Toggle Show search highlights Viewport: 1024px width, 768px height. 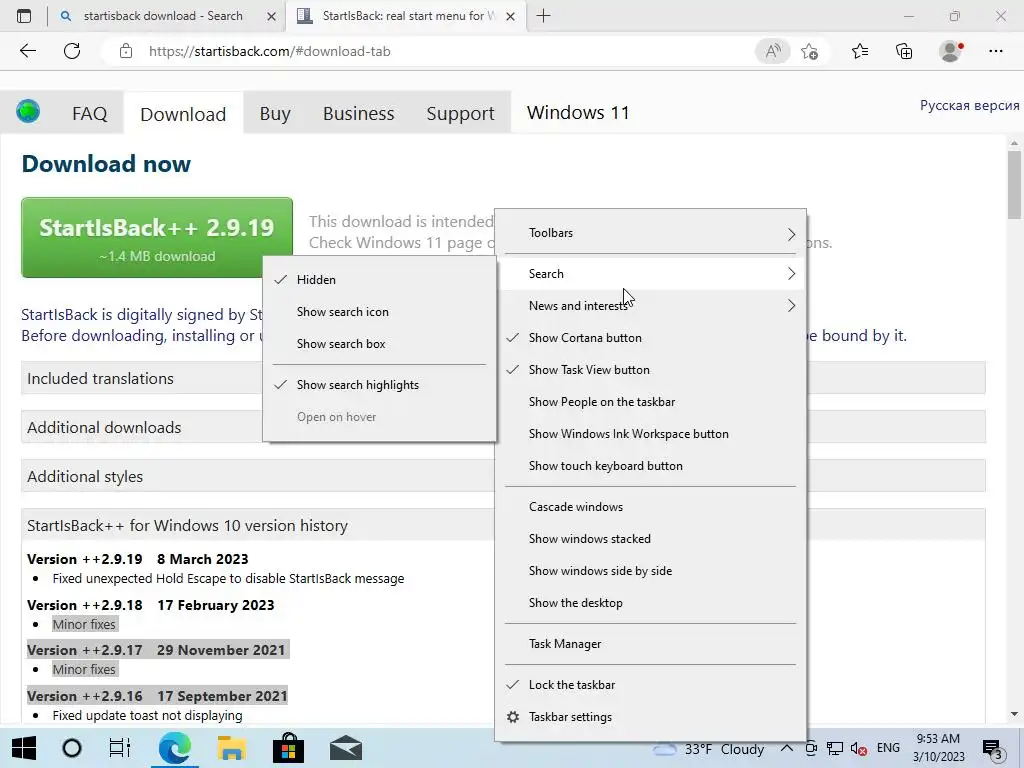coord(379,385)
